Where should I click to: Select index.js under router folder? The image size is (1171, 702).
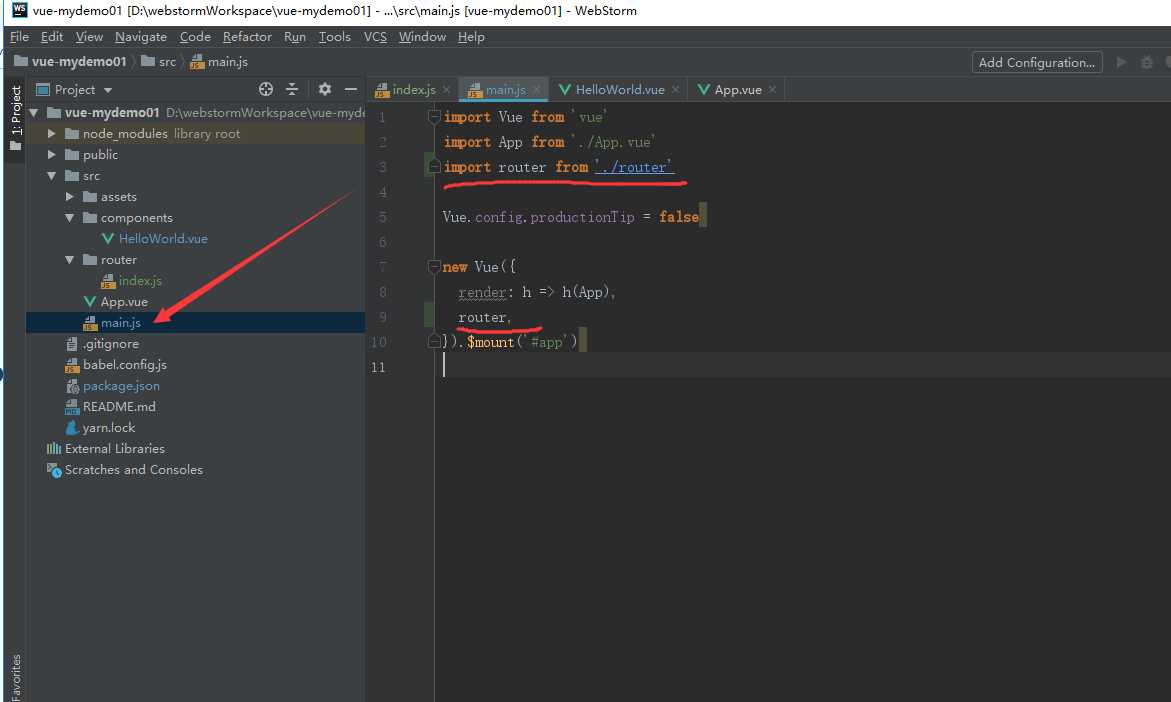140,281
